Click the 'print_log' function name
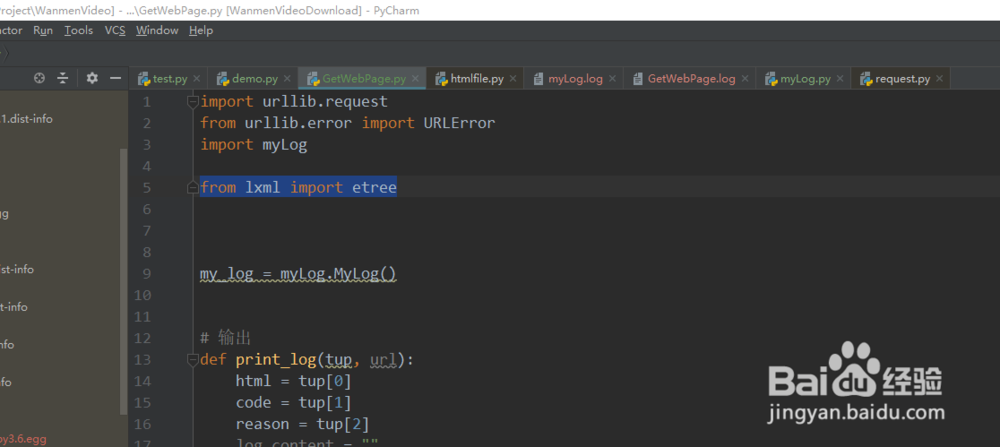This screenshot has width=1000, height=447. click(276, 360)
